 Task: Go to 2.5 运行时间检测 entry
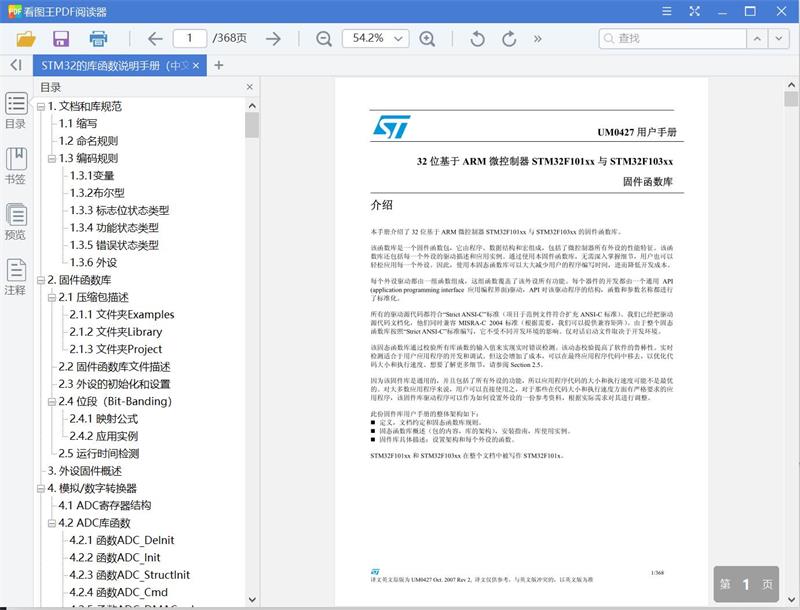click(98, 453)
